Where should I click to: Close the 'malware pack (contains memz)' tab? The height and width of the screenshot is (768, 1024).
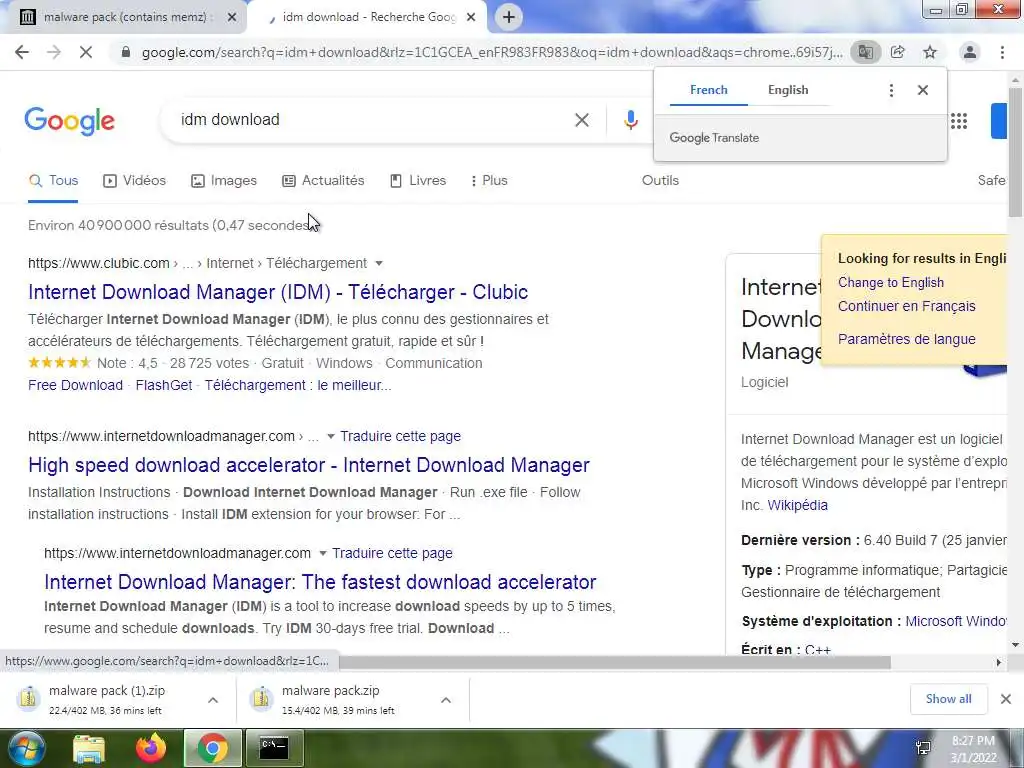[x=232, y=18]
